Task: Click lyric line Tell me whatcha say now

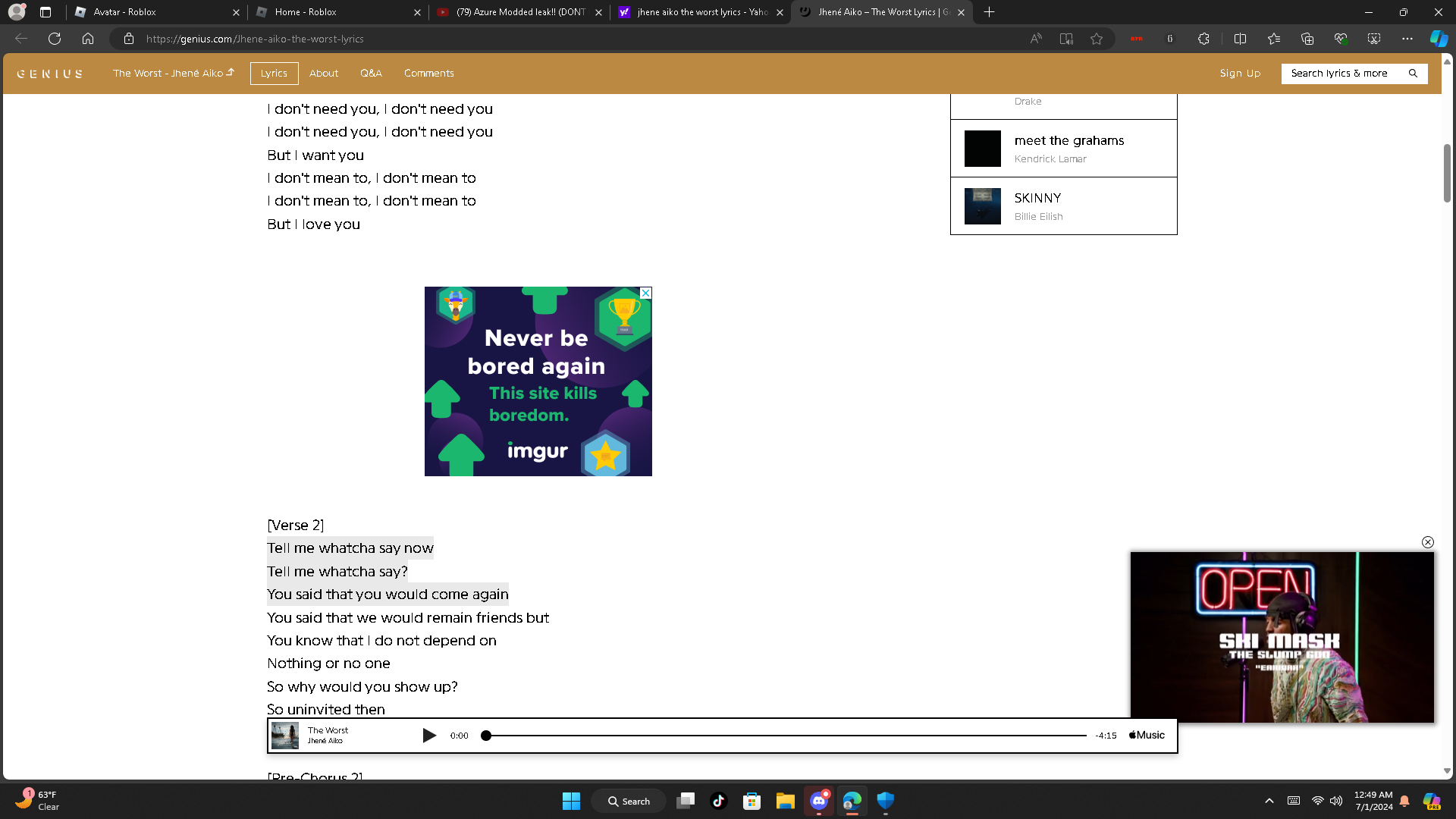Action: pyautogui.click(x=350, y=548)
